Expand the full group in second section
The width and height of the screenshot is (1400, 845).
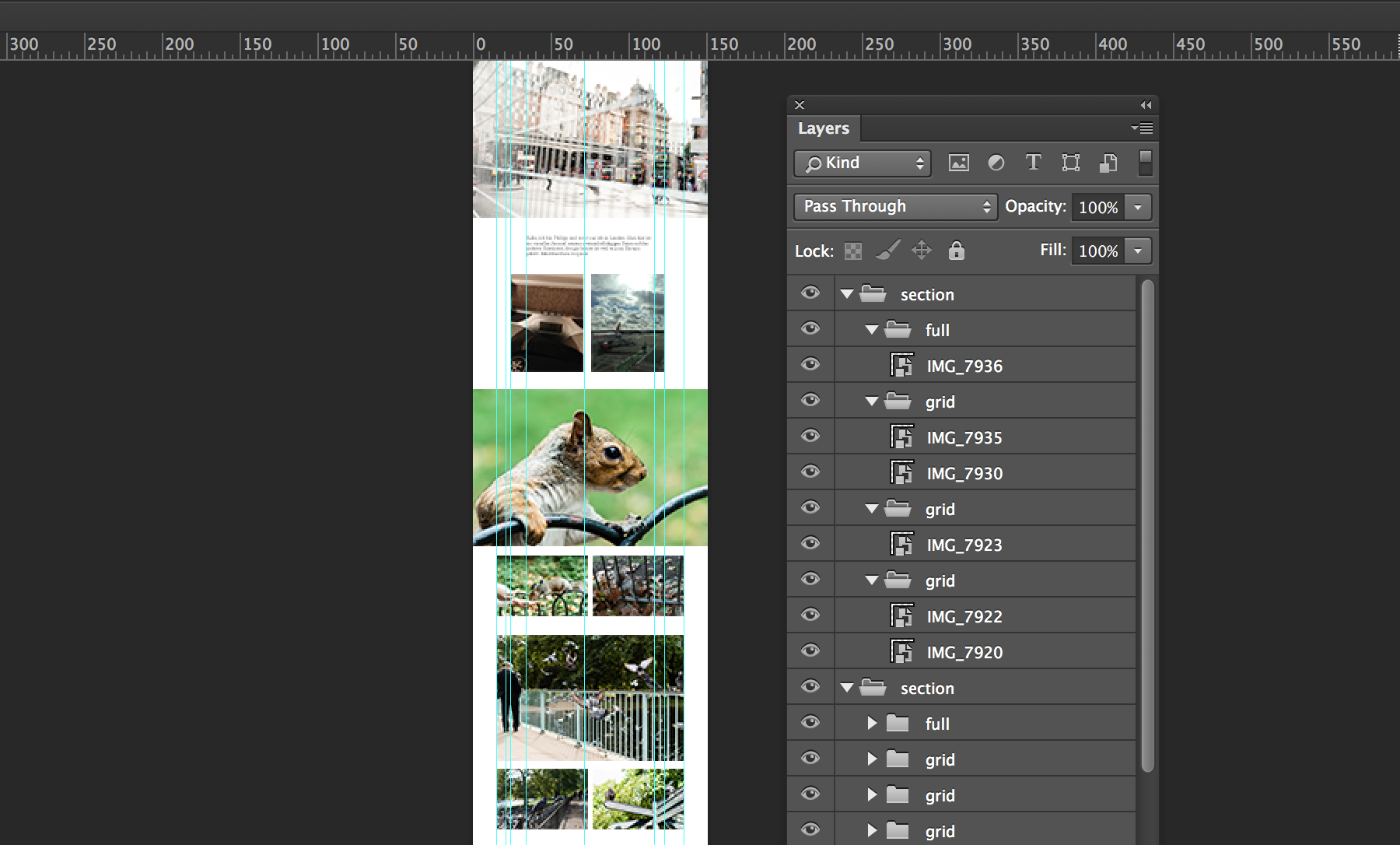point(871,723)
